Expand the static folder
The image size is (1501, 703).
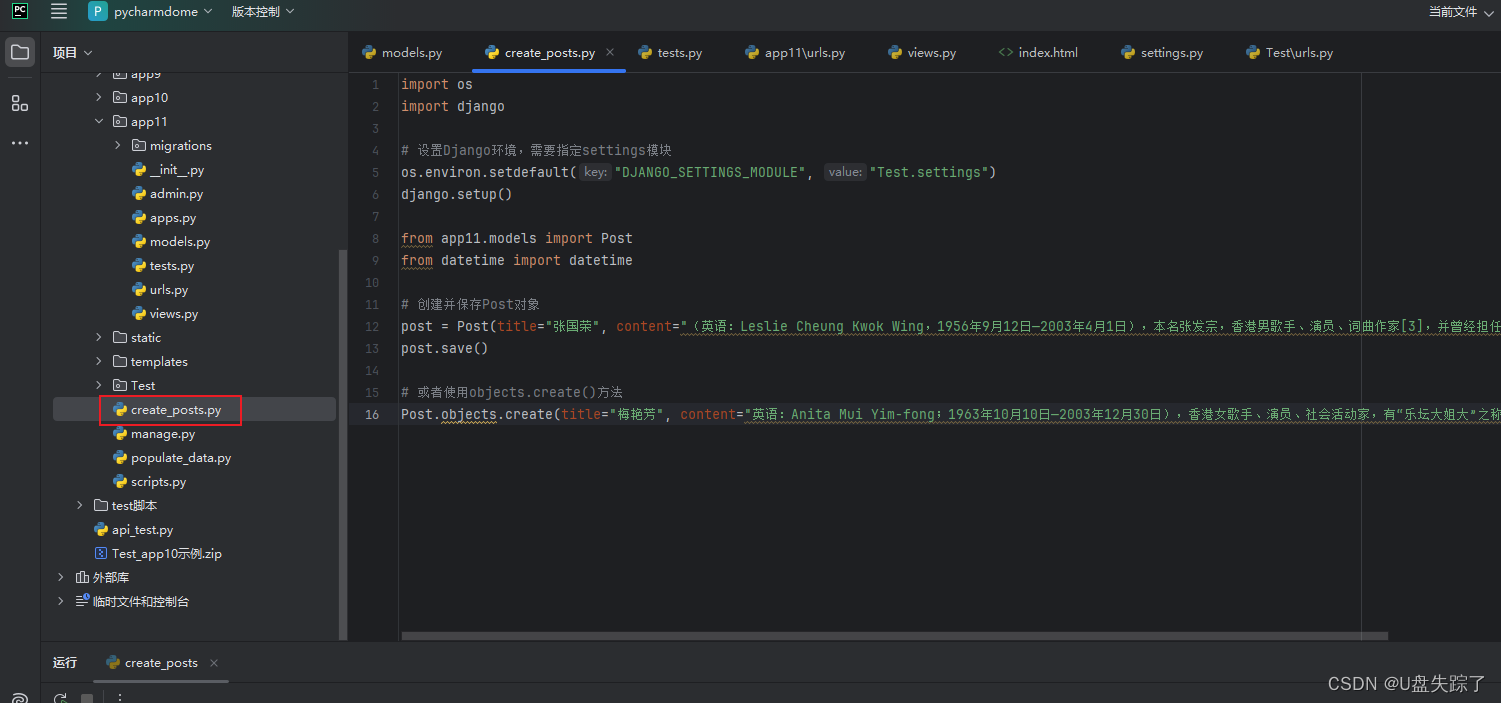coord(99,337)
